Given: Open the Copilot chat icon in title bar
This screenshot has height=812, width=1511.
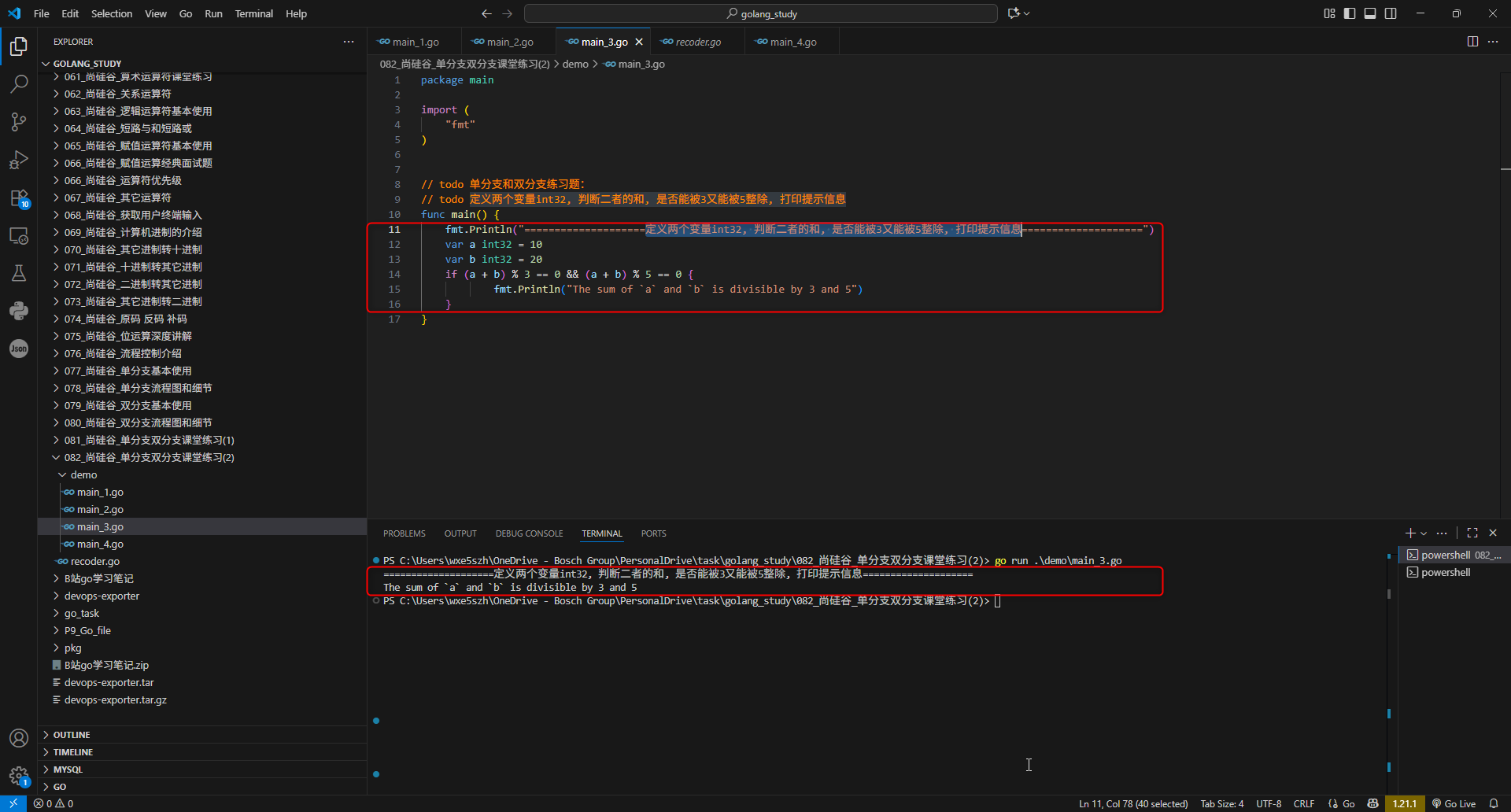Looking at the screenshot, I should tap(1014, 13).
